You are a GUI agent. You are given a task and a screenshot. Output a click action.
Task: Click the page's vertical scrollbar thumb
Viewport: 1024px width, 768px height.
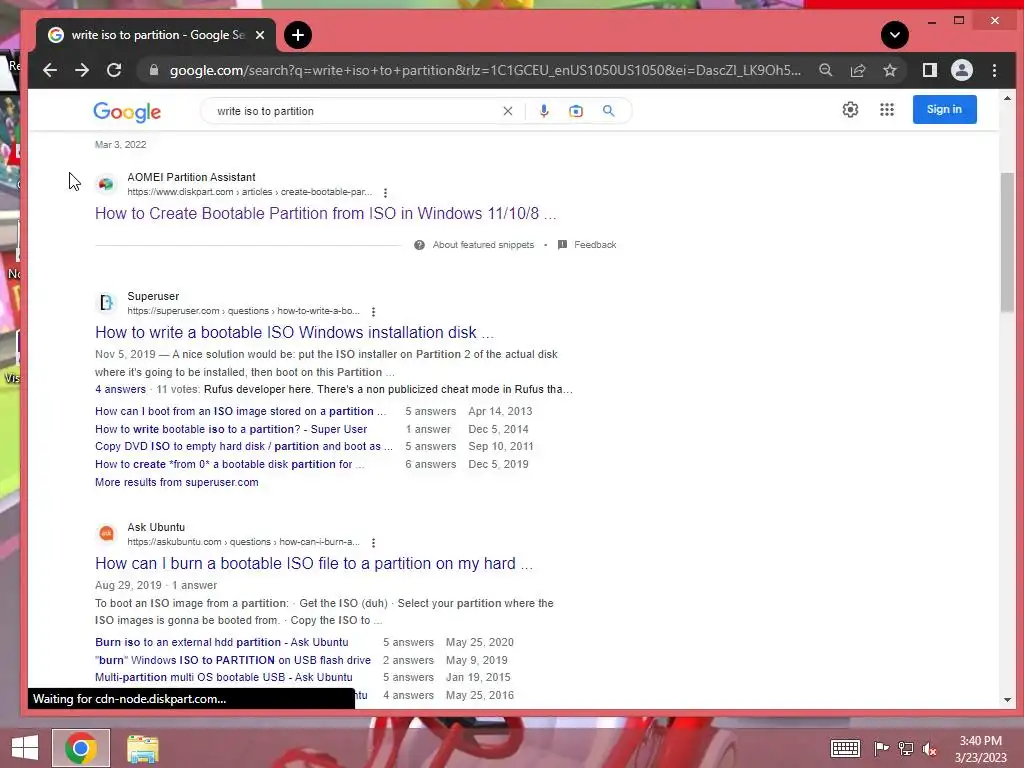[x=1007, y=242]
